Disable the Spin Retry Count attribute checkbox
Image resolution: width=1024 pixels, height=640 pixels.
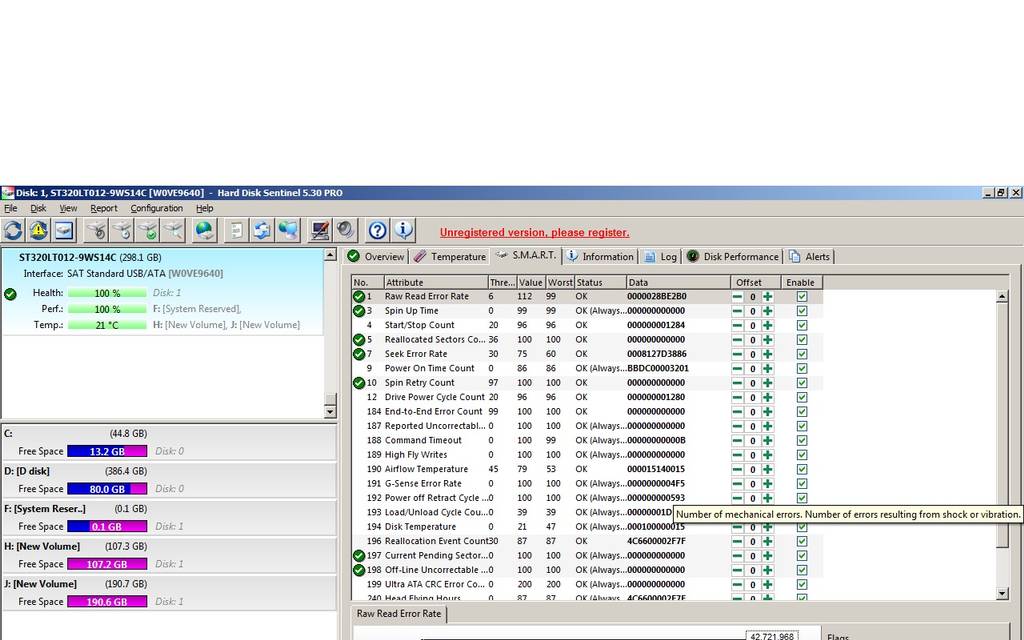coord(802,383)
